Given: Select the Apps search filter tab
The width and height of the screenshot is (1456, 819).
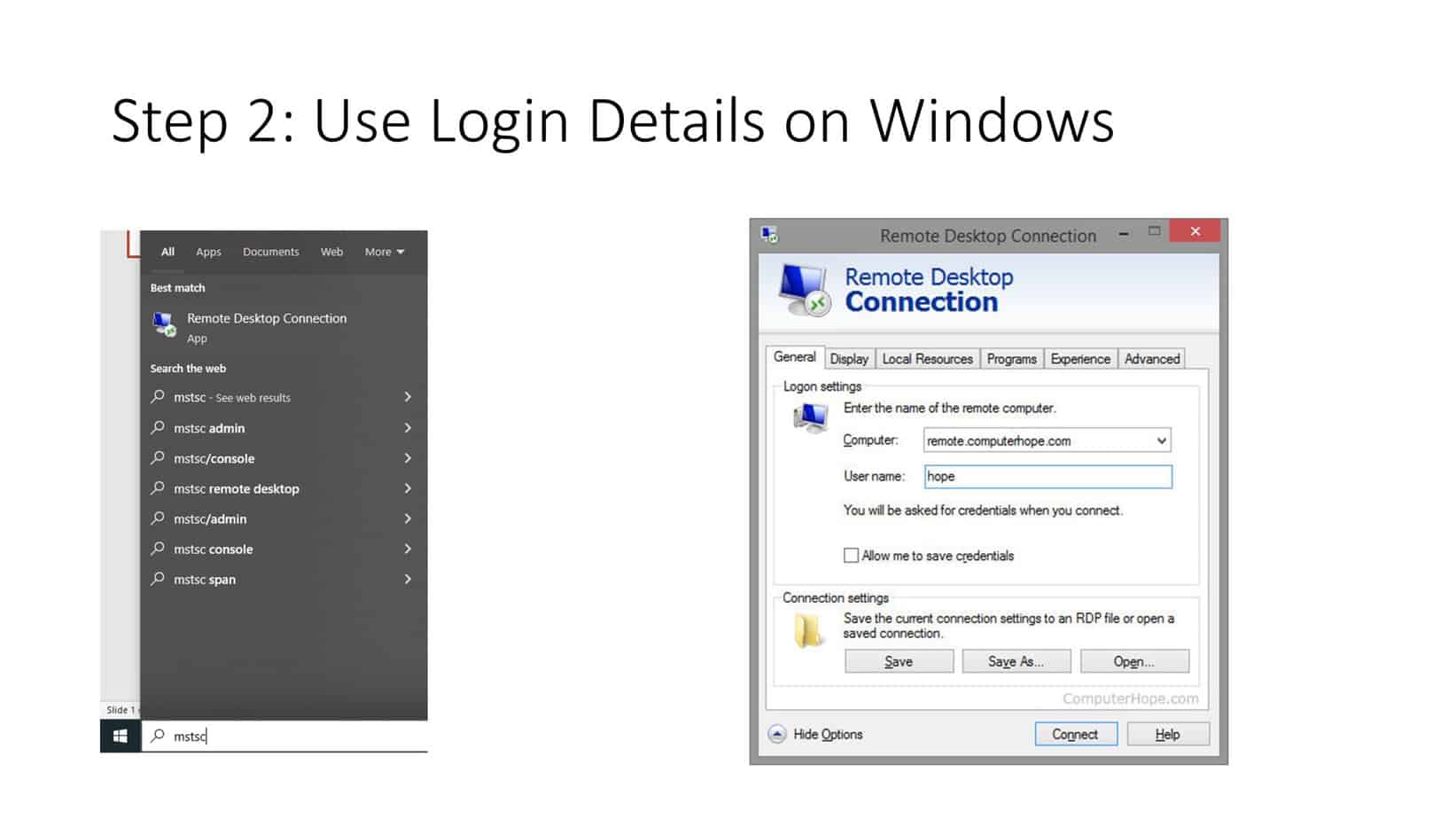Looking at the screenshot, I should (208, 253).
